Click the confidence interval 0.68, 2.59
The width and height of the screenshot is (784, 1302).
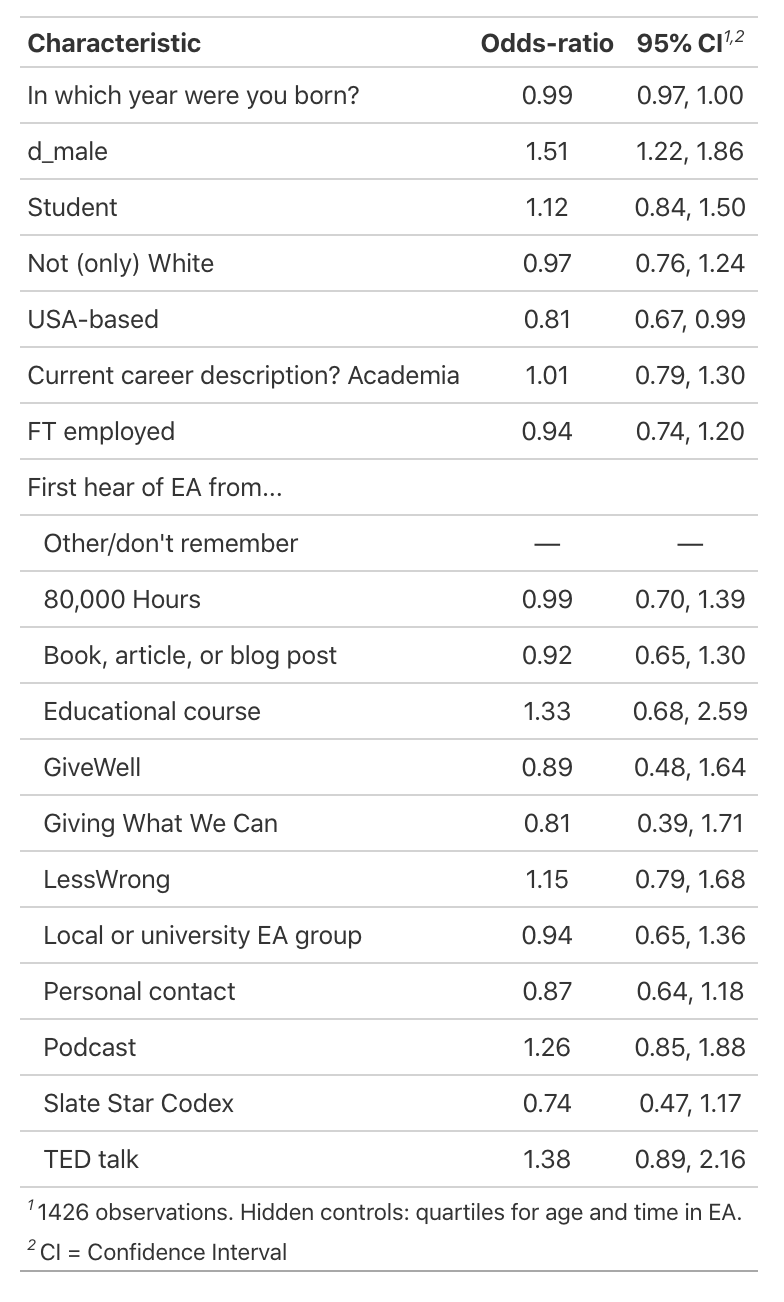point(690,711)
